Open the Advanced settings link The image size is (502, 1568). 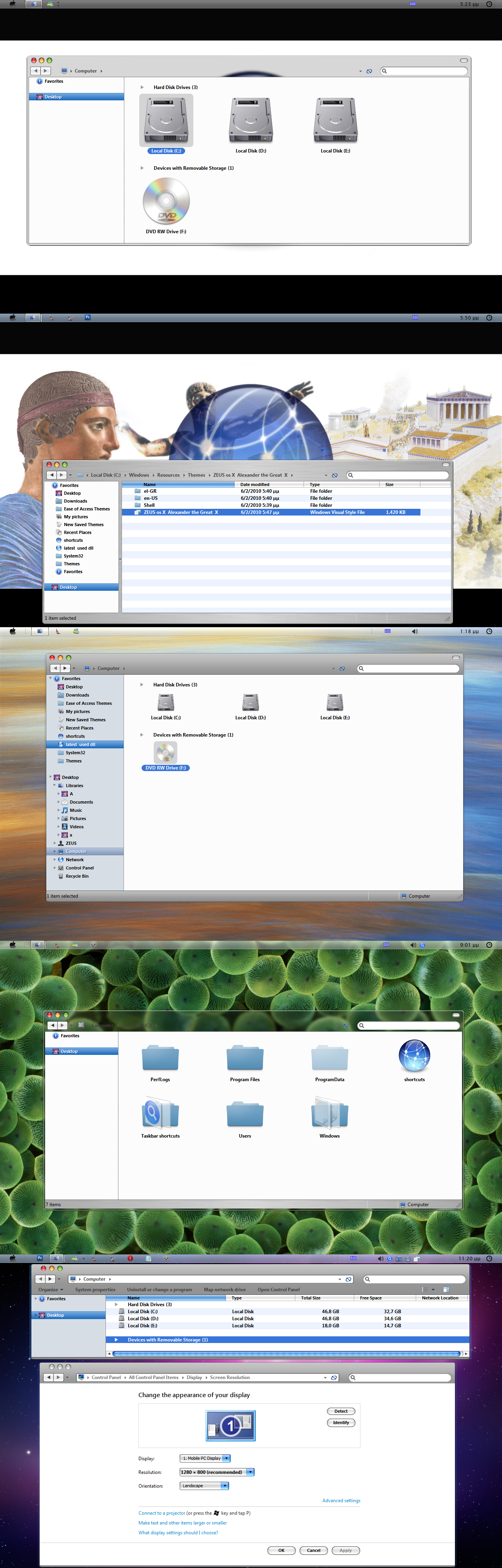pos(341,1501)
